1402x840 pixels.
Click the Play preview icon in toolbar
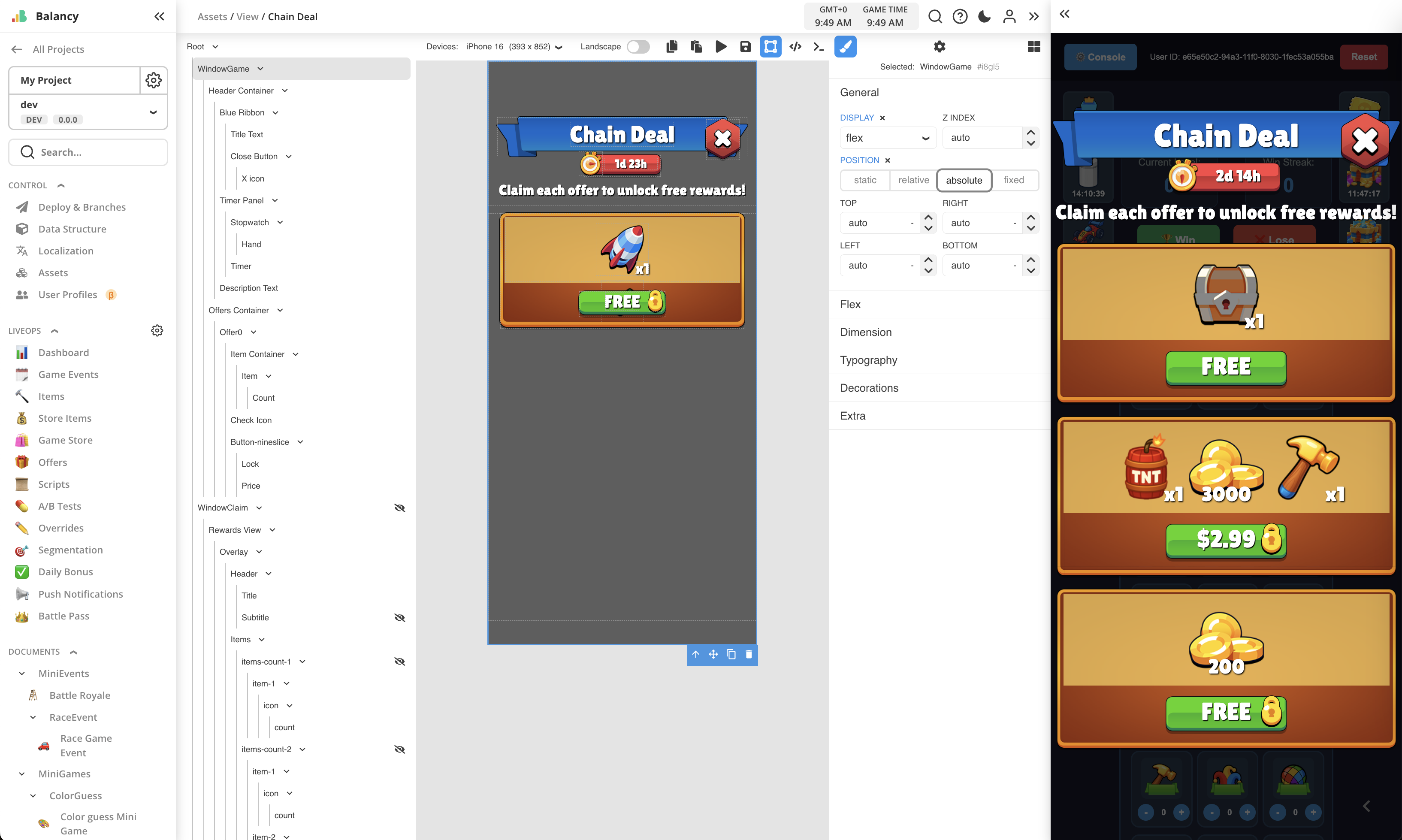click(x=721, y=46)
